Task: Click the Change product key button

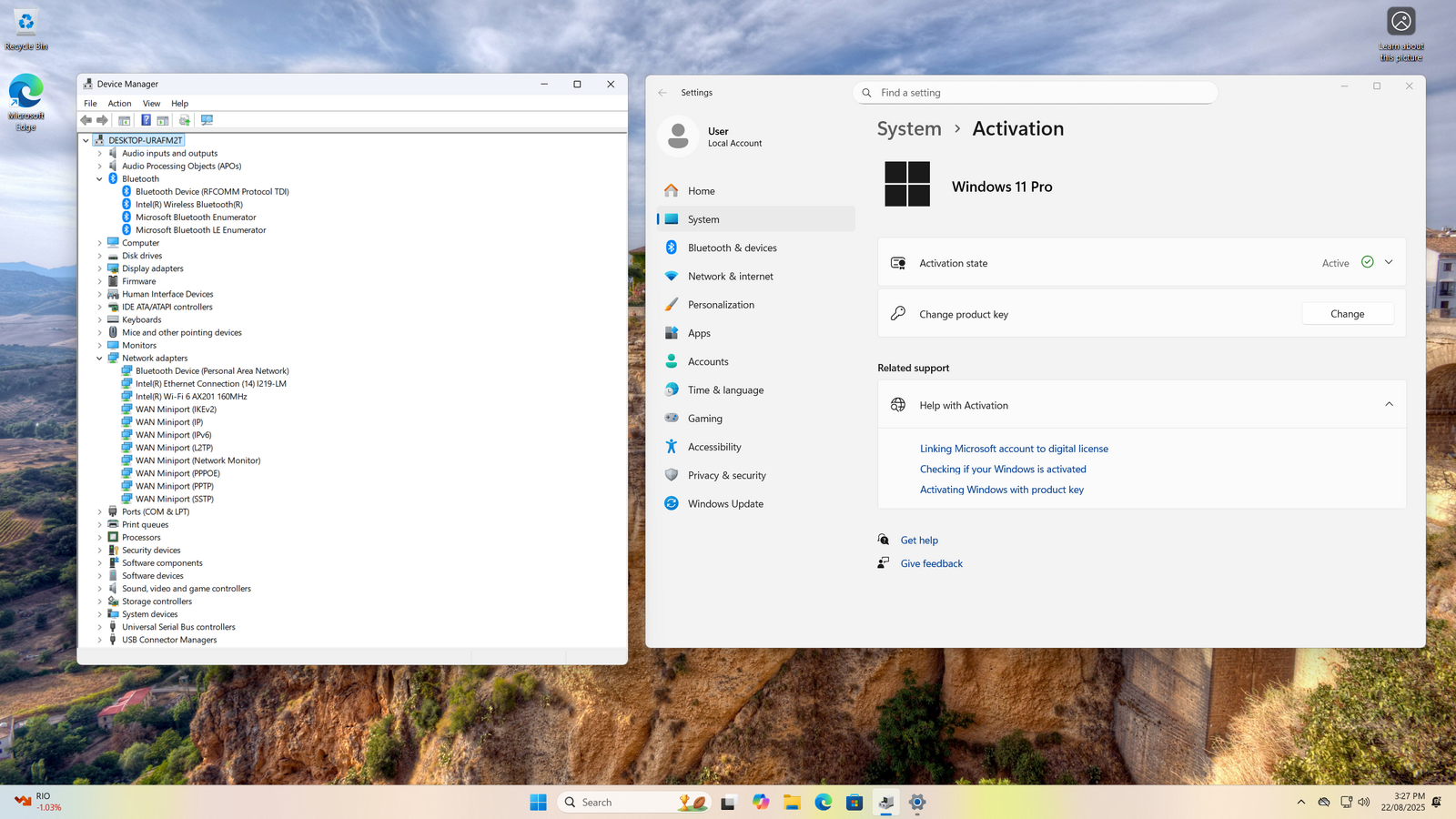Action: (x=1347, y=314)
